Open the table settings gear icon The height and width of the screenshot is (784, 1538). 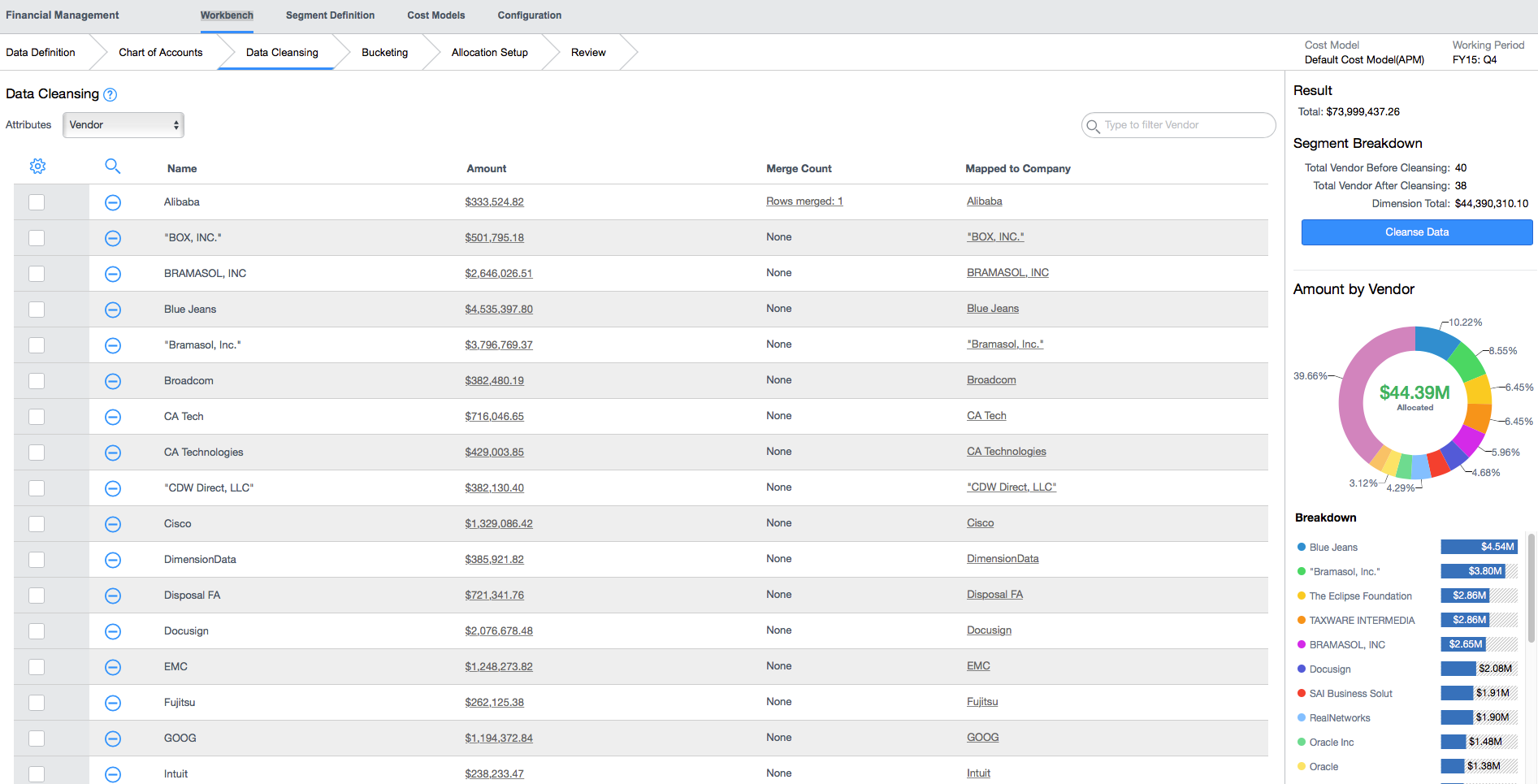point(37,166)
